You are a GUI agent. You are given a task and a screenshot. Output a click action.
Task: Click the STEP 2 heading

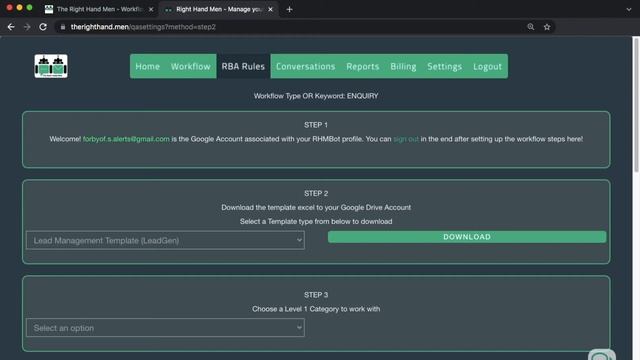click(316, 193)
